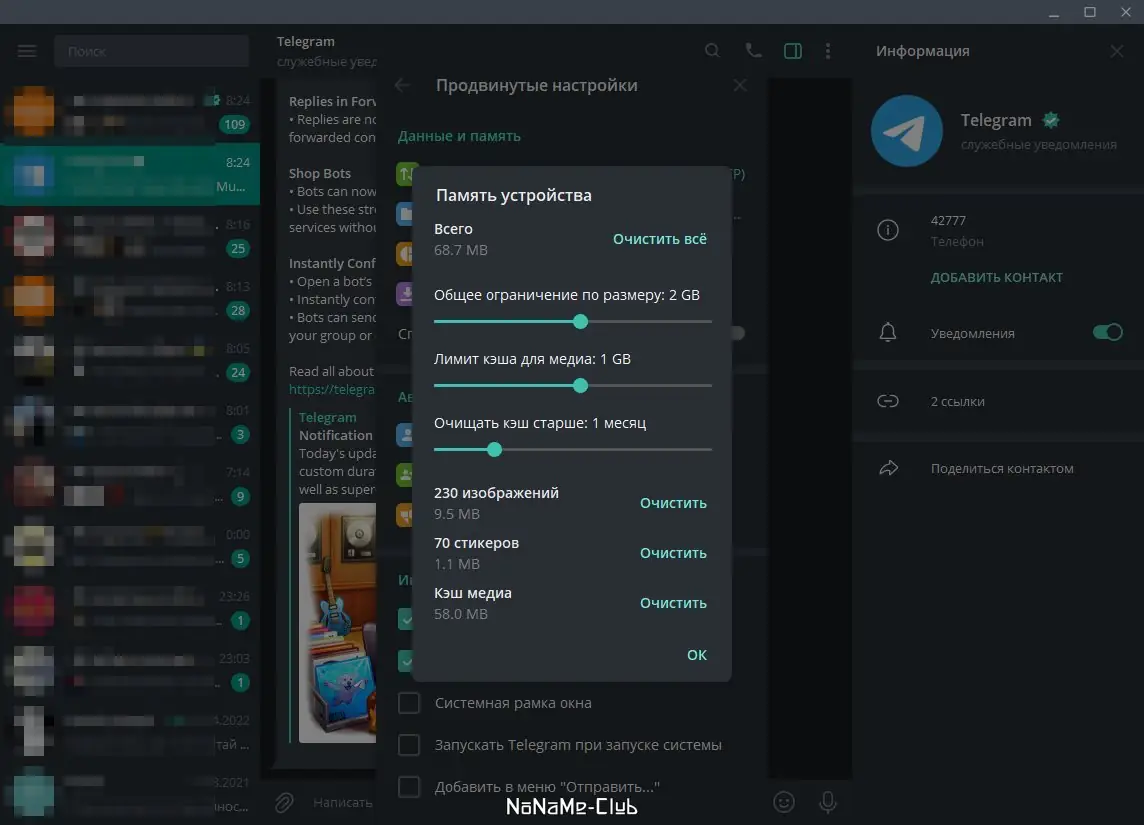Open the chat with 24 unread badge
This screenshot has height=825, width=1144.
pos(130,360)
